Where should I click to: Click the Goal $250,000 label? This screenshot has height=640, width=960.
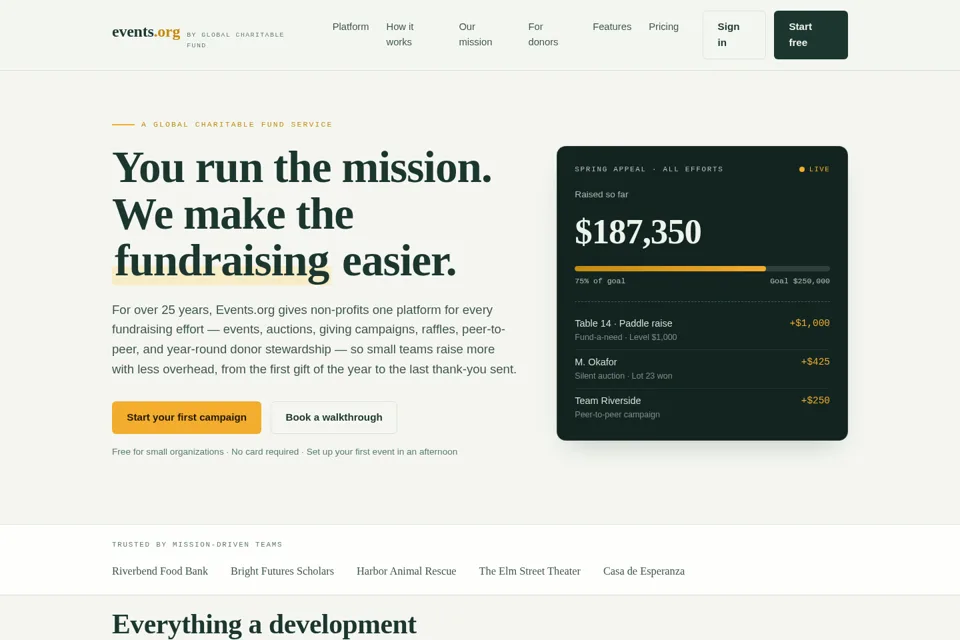(800, 281)
